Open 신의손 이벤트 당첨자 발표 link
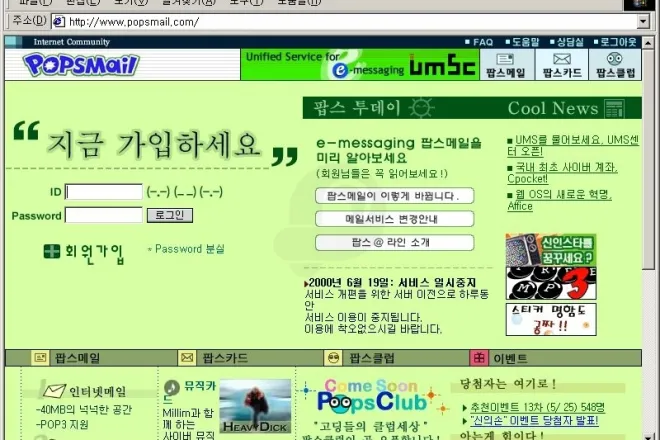This screenshot has width=660, height=440. [534, 420]
